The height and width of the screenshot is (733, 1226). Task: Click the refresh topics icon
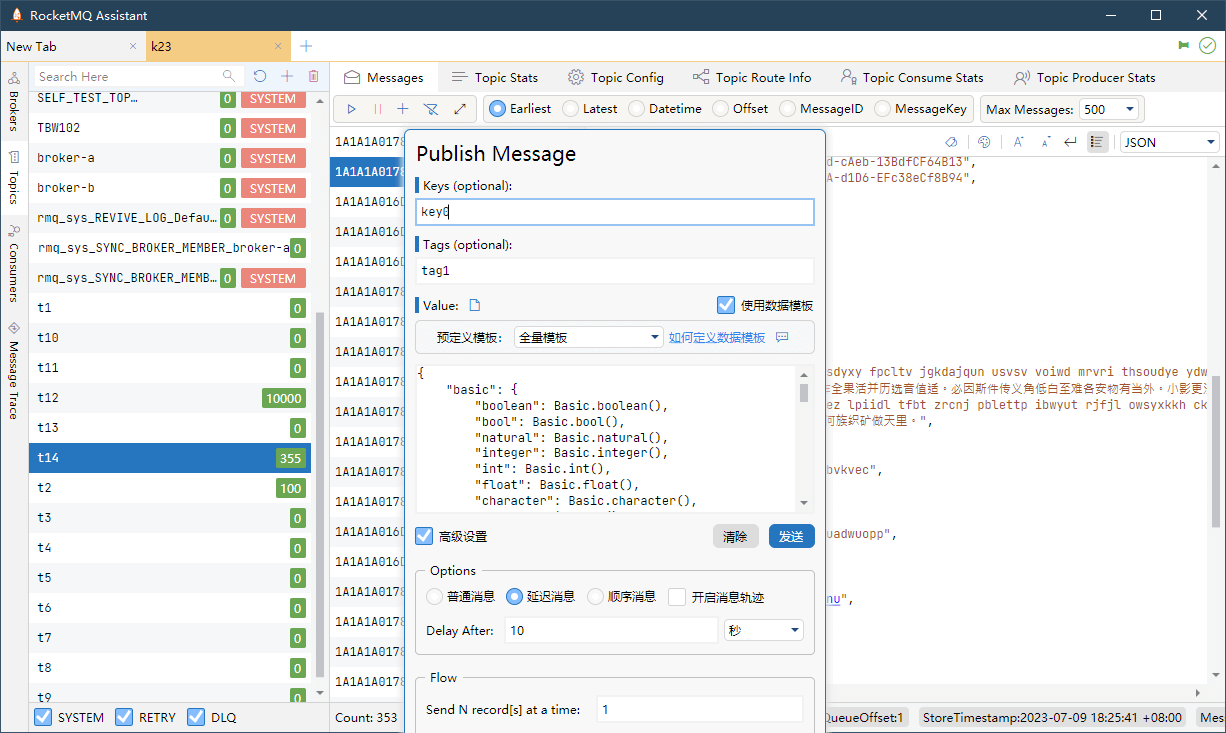click(260, 76)
